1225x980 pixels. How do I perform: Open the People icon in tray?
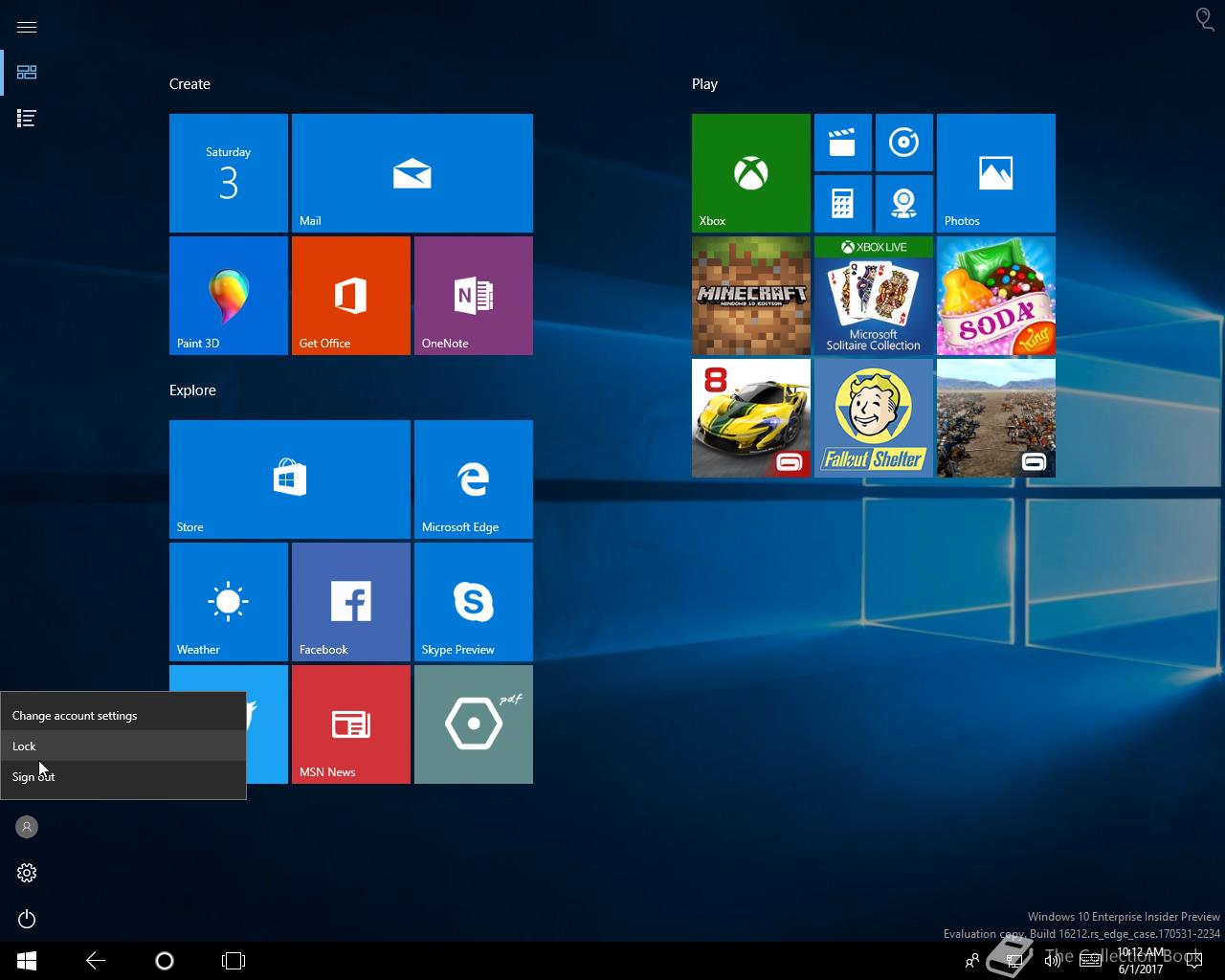972,961
